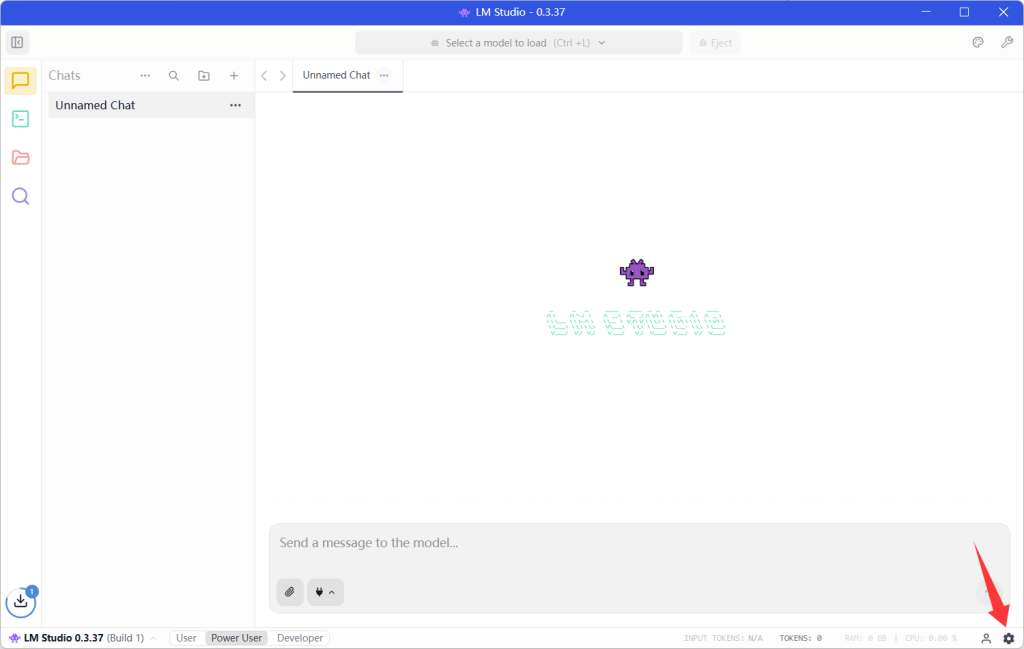The height and width of the screenshot is (649, 1024).
Task: Open the My Models folder icon
Action: 20,158
